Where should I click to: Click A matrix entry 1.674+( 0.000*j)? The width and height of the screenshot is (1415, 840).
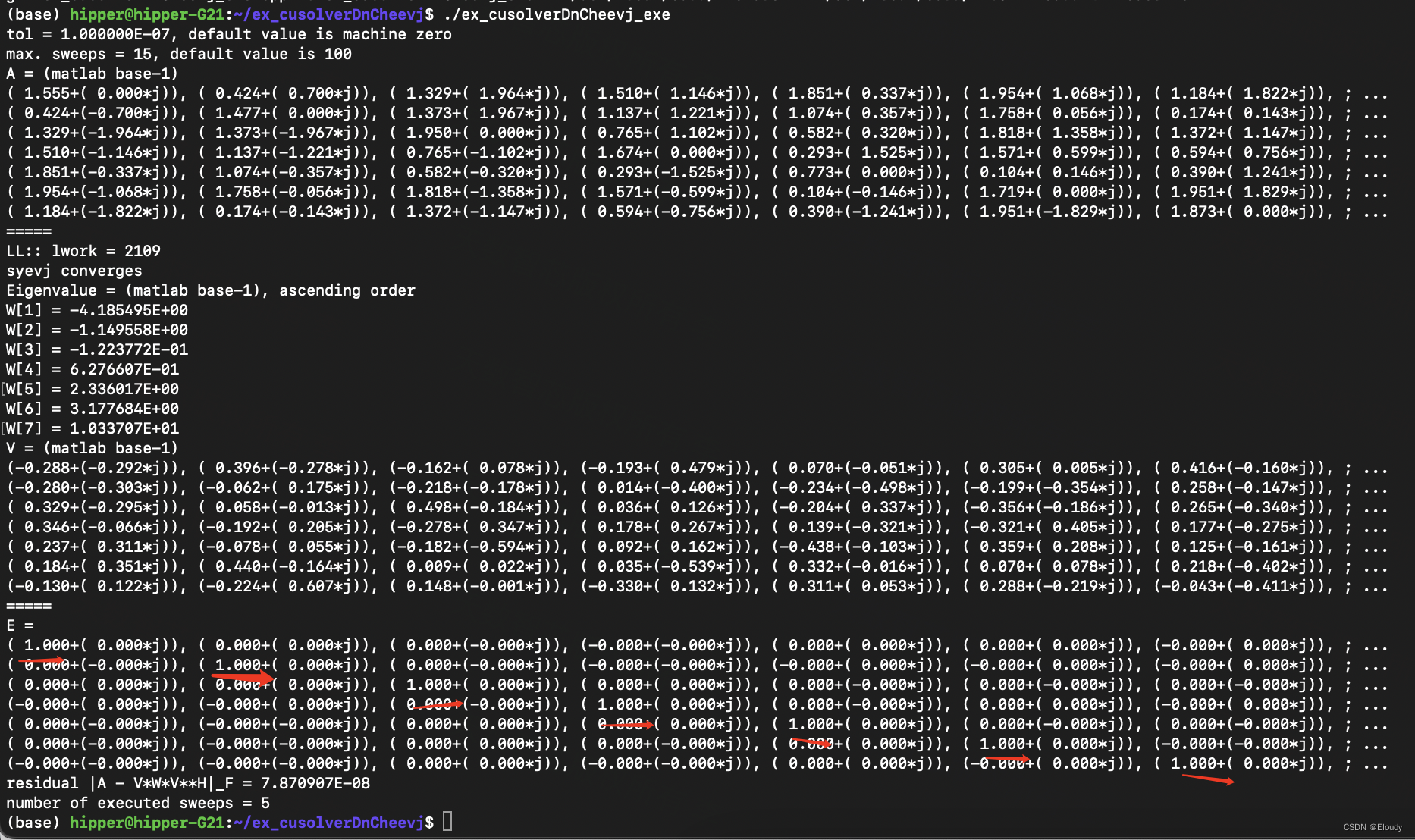tap(670, 152)
